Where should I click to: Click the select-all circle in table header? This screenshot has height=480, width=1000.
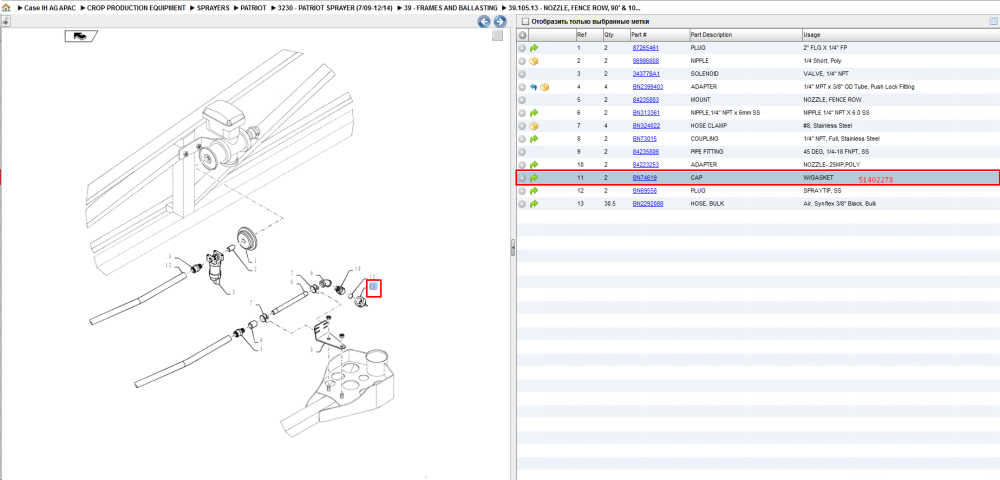pos(522,35)
